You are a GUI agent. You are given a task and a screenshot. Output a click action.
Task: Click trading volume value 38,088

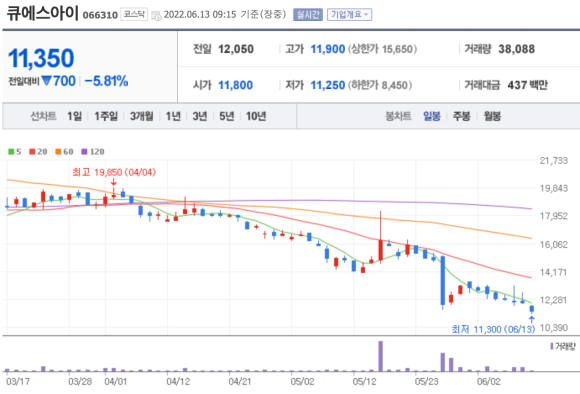coord(516,49)
